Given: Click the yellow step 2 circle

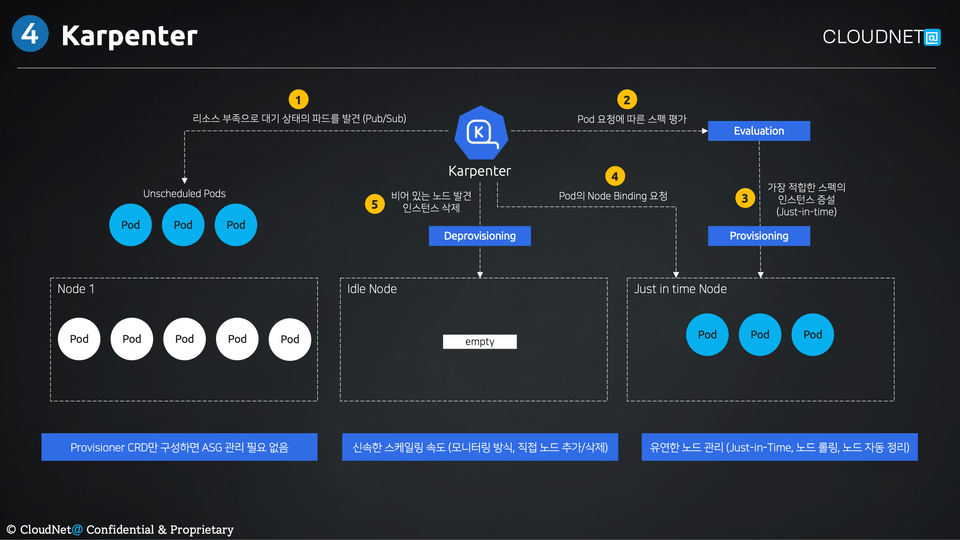Looking at the screenshot, I should [x=626, y=99].
